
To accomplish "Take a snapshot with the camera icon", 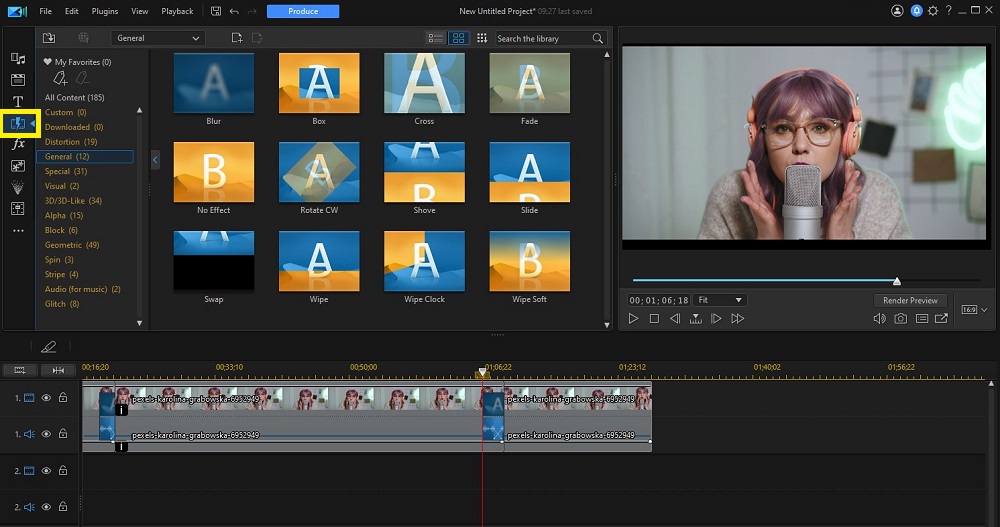I will tap(900, 319).
